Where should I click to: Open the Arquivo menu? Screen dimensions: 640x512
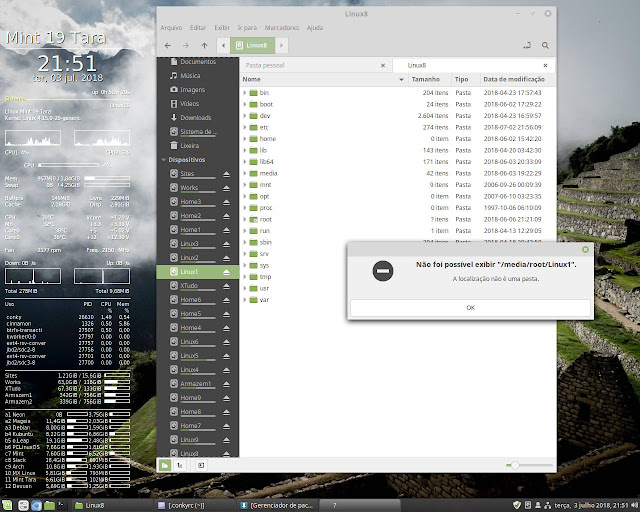[x=171, y=28]
